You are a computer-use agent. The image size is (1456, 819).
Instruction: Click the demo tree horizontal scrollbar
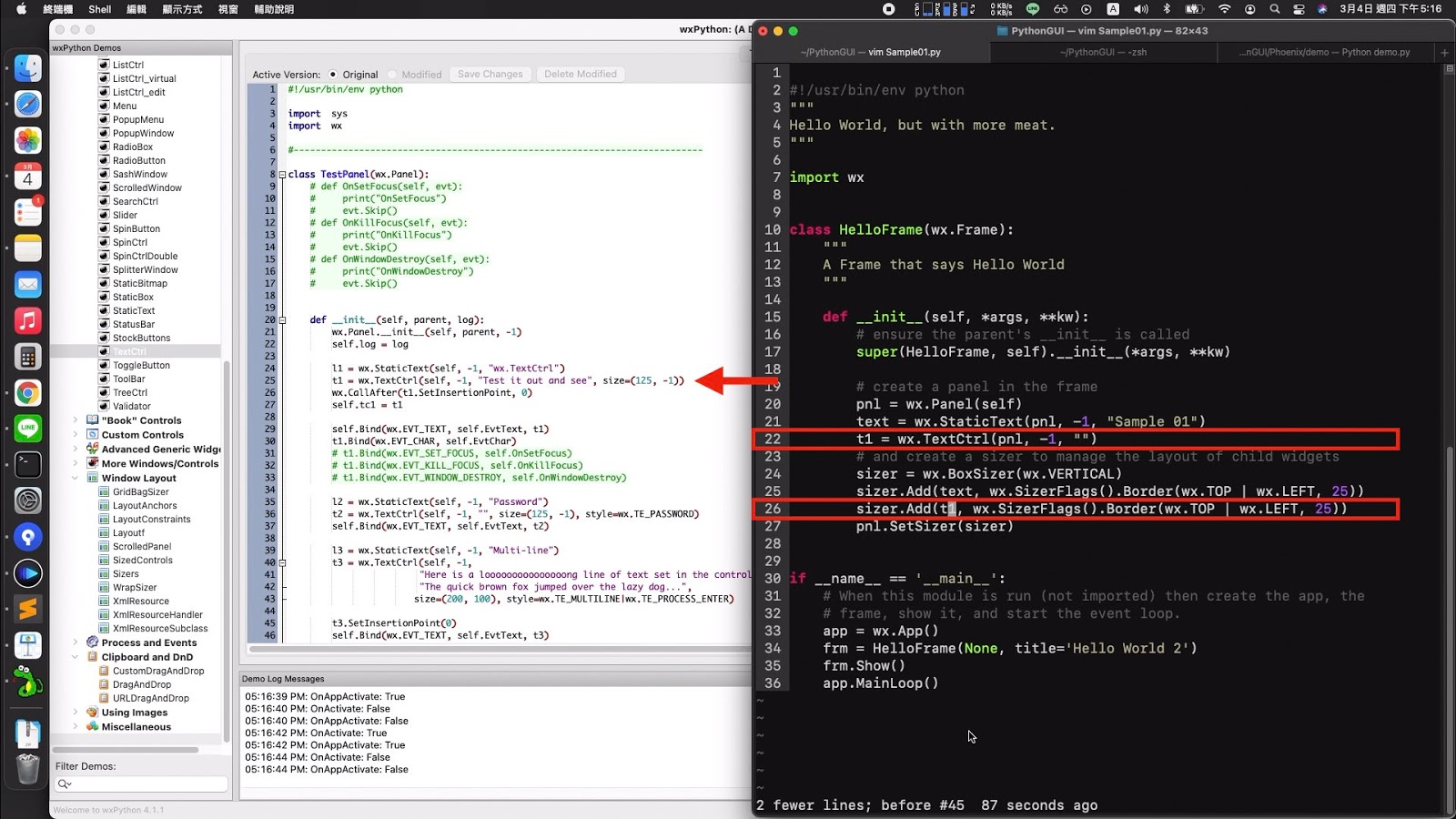tap(127, 750)
